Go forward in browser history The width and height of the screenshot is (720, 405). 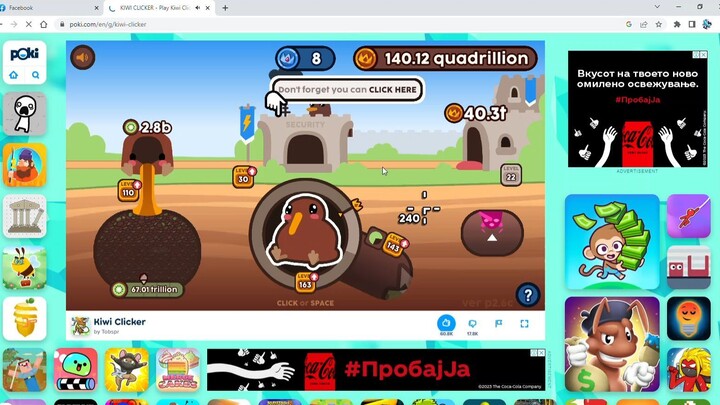point(14,24)
